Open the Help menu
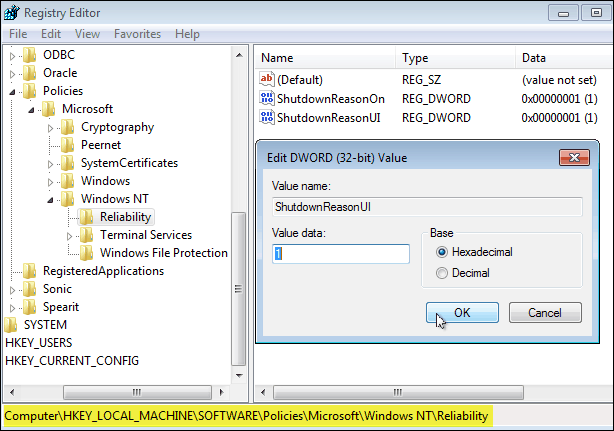The image size is (614, 431). tap(187, 34)
